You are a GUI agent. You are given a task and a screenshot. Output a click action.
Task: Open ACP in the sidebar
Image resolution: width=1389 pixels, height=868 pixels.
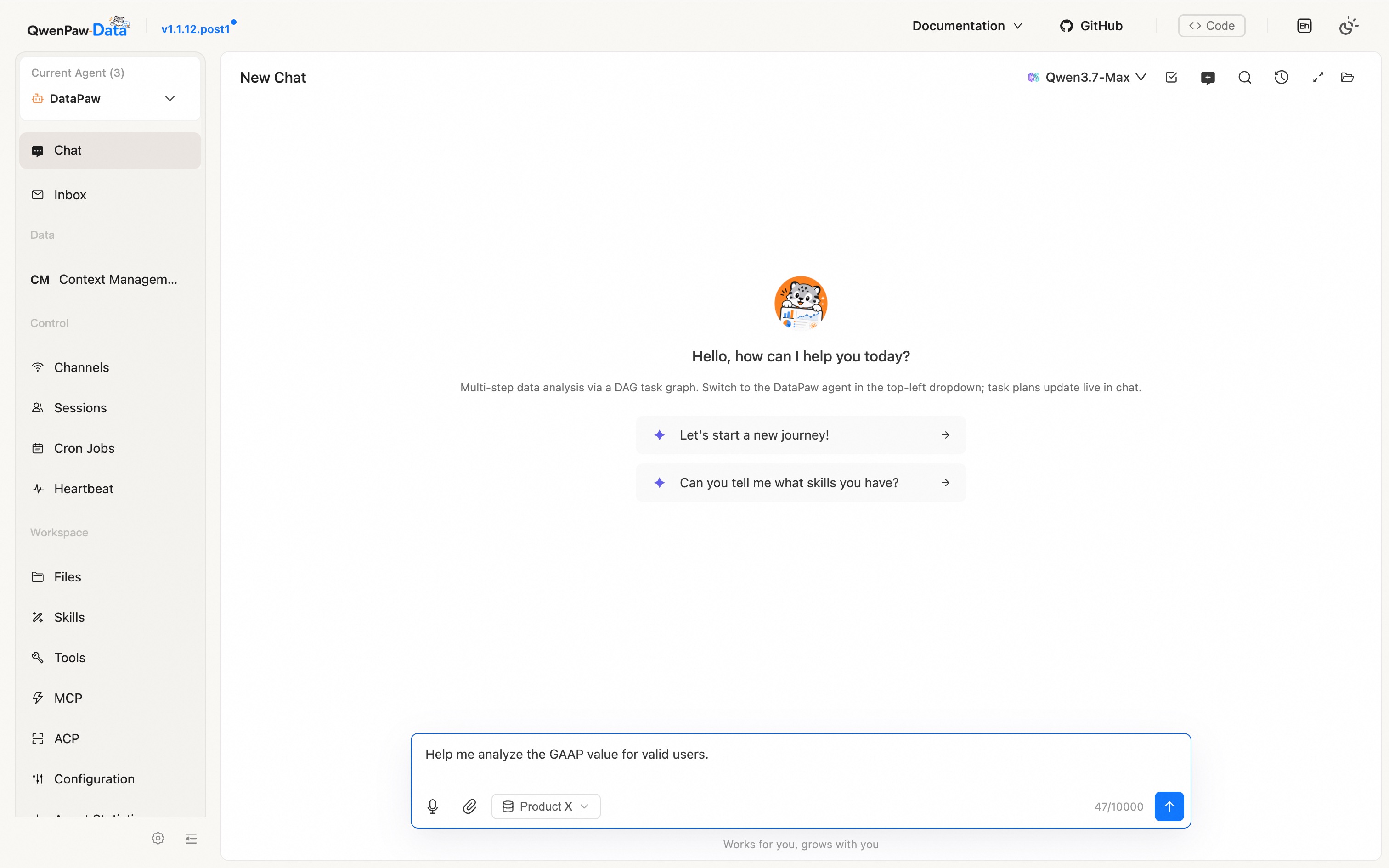coord(110,738)
